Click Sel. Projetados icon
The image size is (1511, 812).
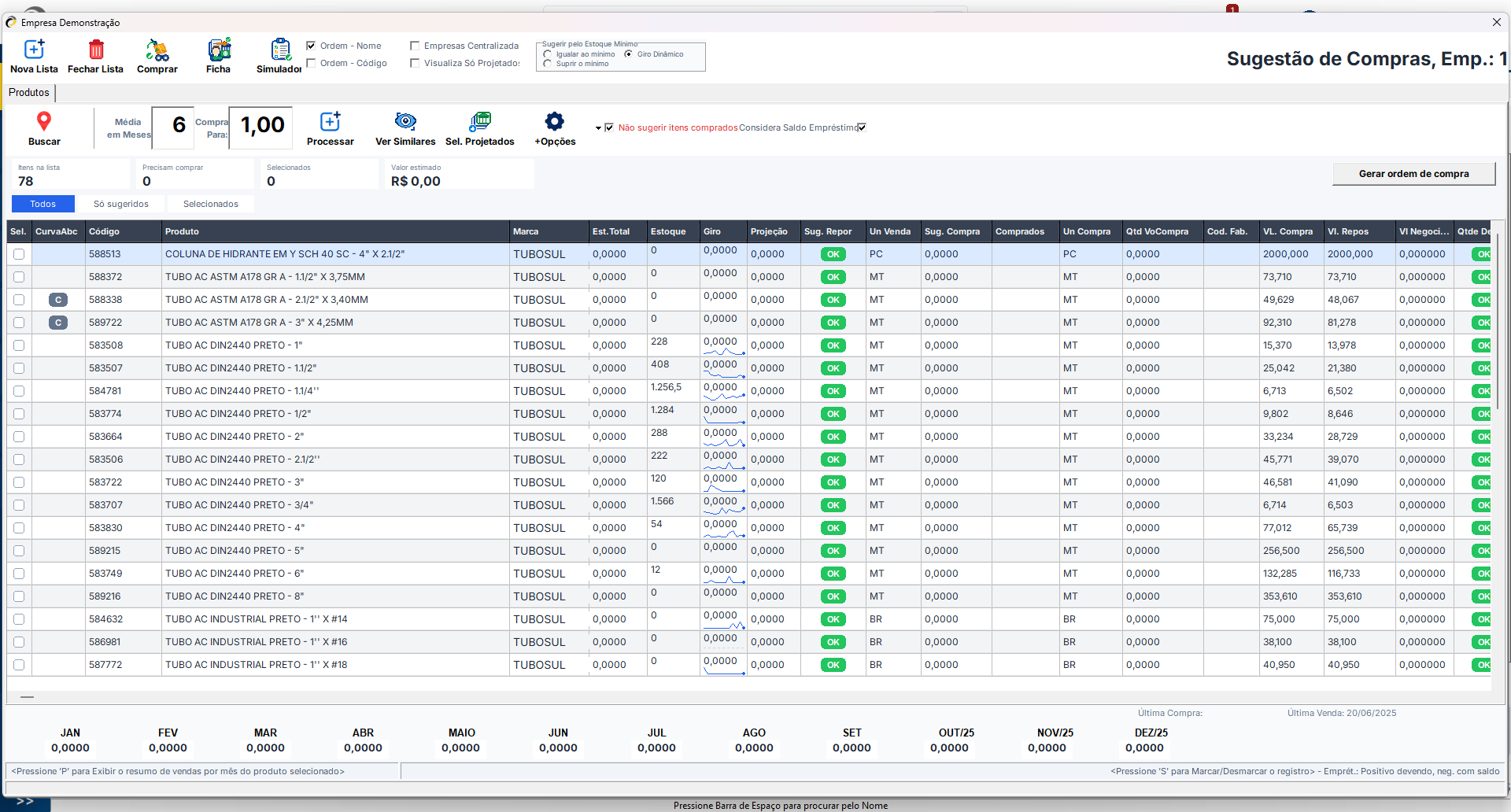[480, 121]
